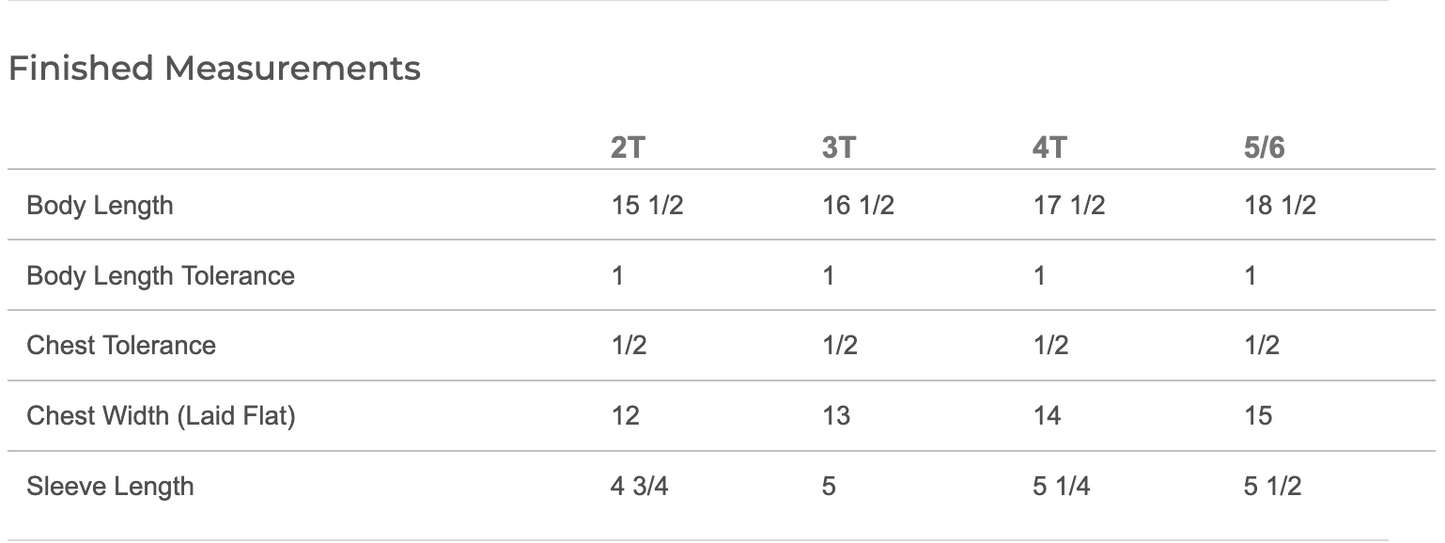Click the 17 1/2 body length value
1445x543 pixels.
point(1069,205)
